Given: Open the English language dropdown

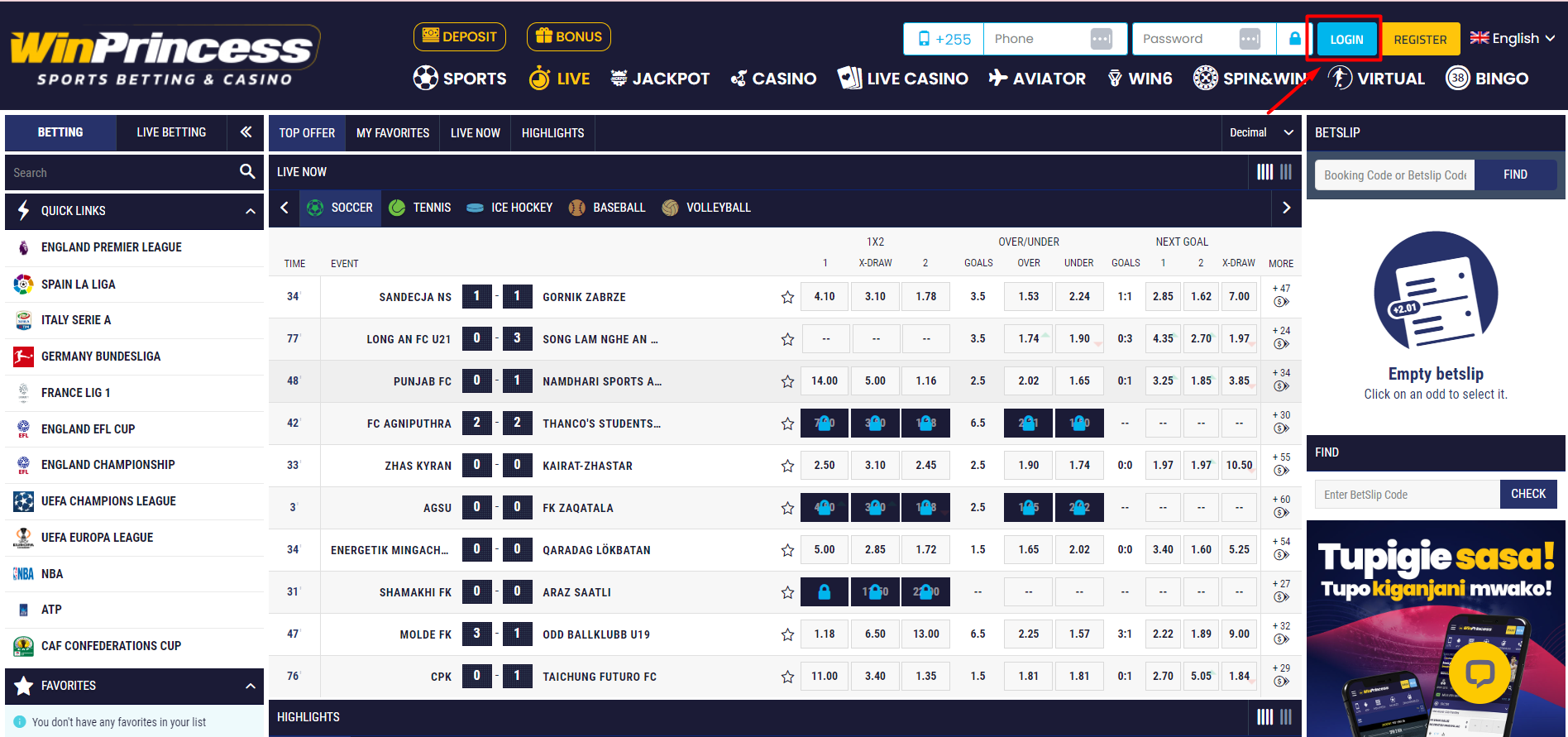Looking at the screenshot, I should pos(1513,38).
